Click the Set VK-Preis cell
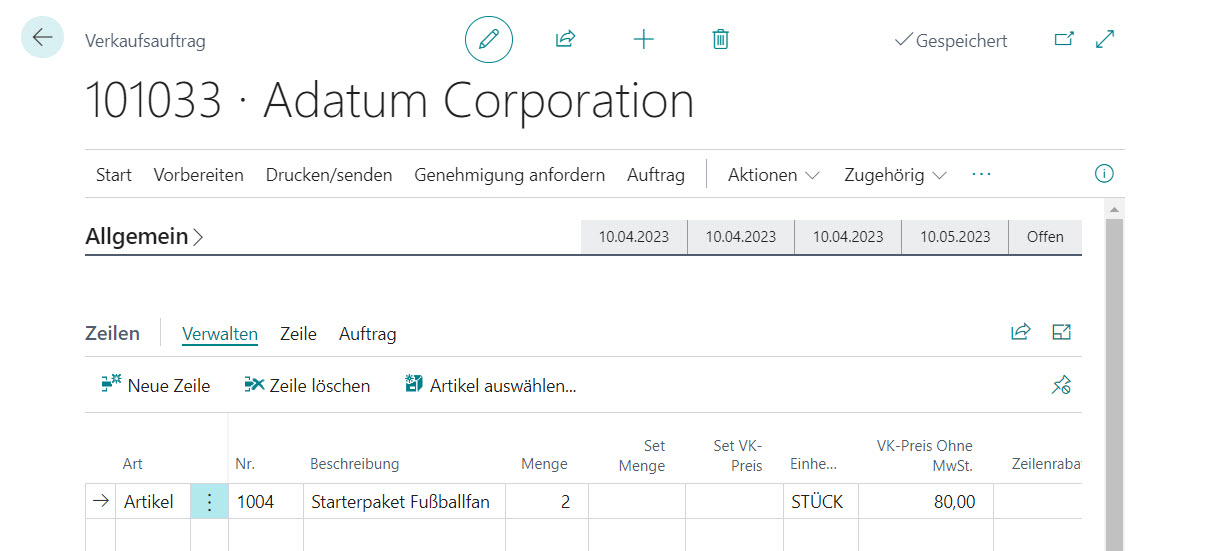The width and height of the screenshot is (1208, 551). [x=734, y=502]
